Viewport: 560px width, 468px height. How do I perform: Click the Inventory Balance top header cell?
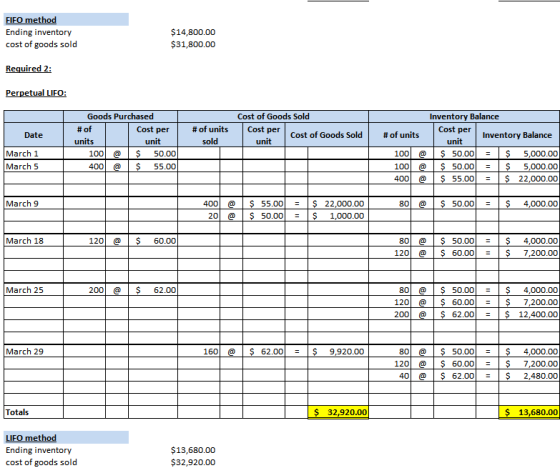[x=464, y=116]
